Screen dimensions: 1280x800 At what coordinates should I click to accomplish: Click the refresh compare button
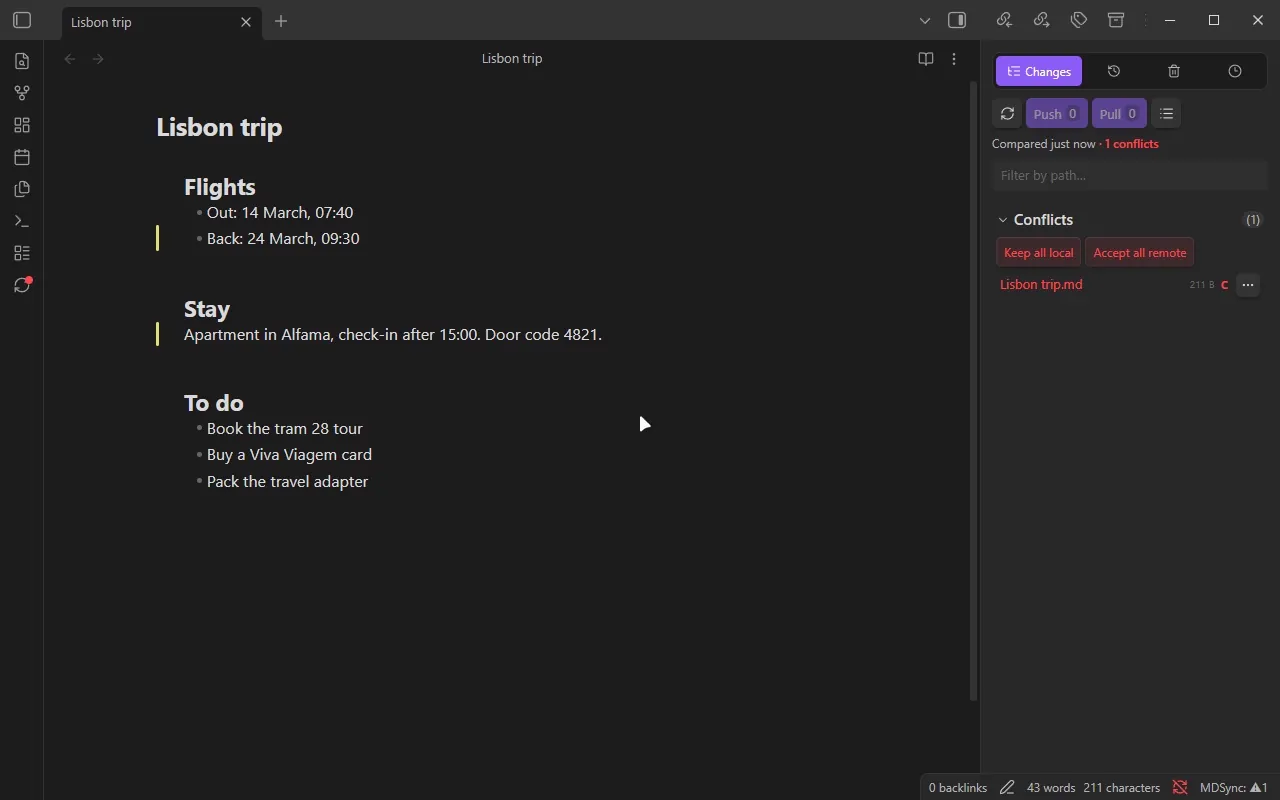(1007, 114)
